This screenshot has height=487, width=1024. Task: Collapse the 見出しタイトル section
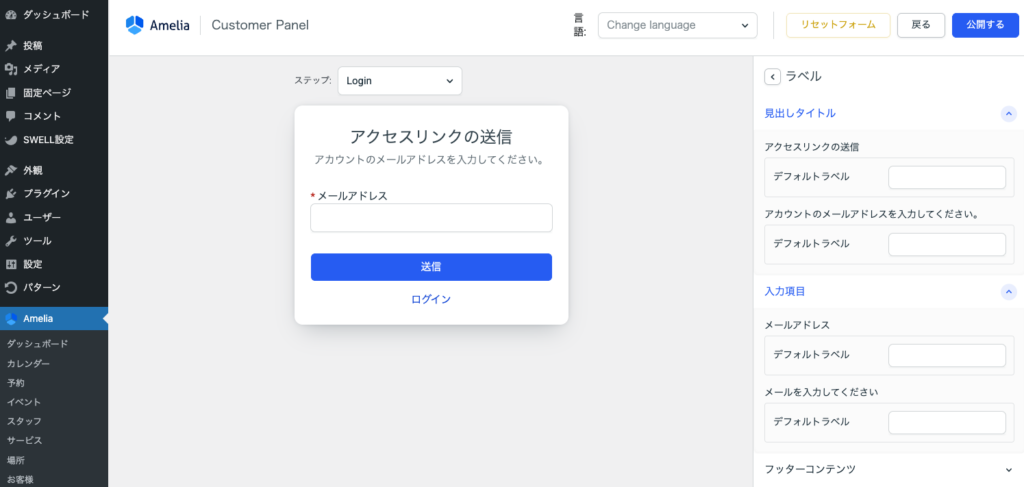1008,114
